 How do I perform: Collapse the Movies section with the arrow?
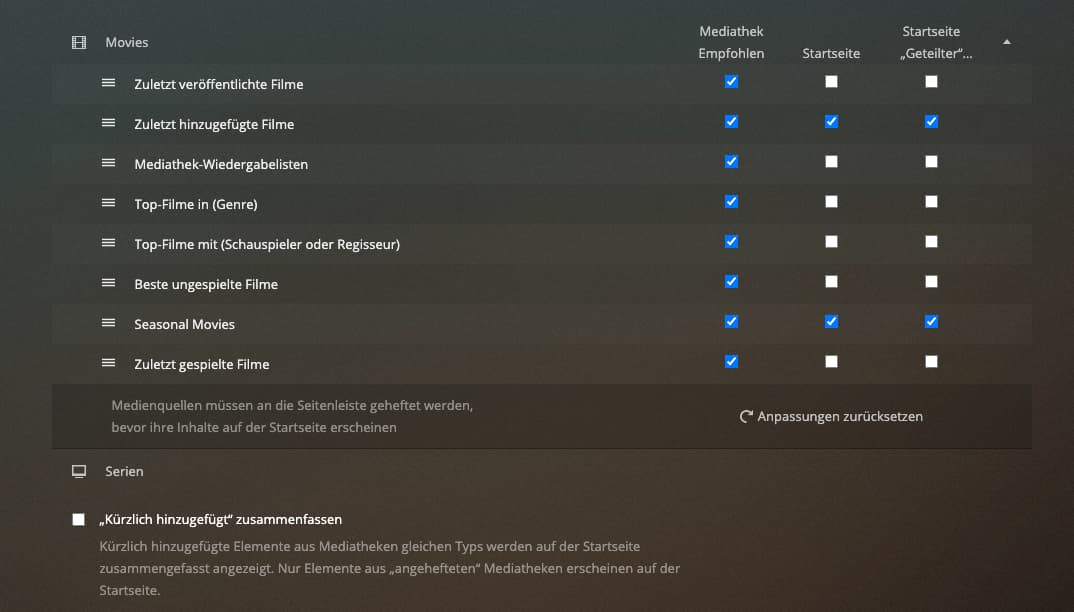pos(1006,42)
